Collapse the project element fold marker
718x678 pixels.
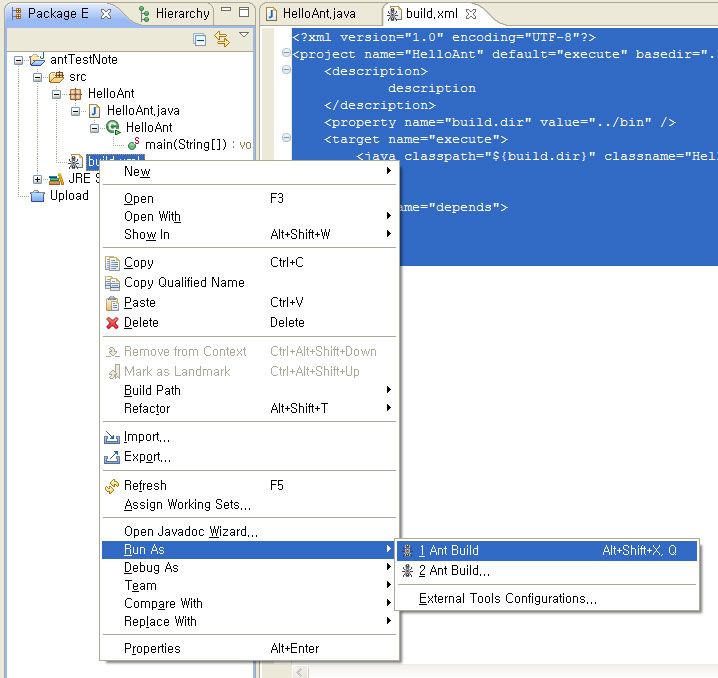point(286,53)
